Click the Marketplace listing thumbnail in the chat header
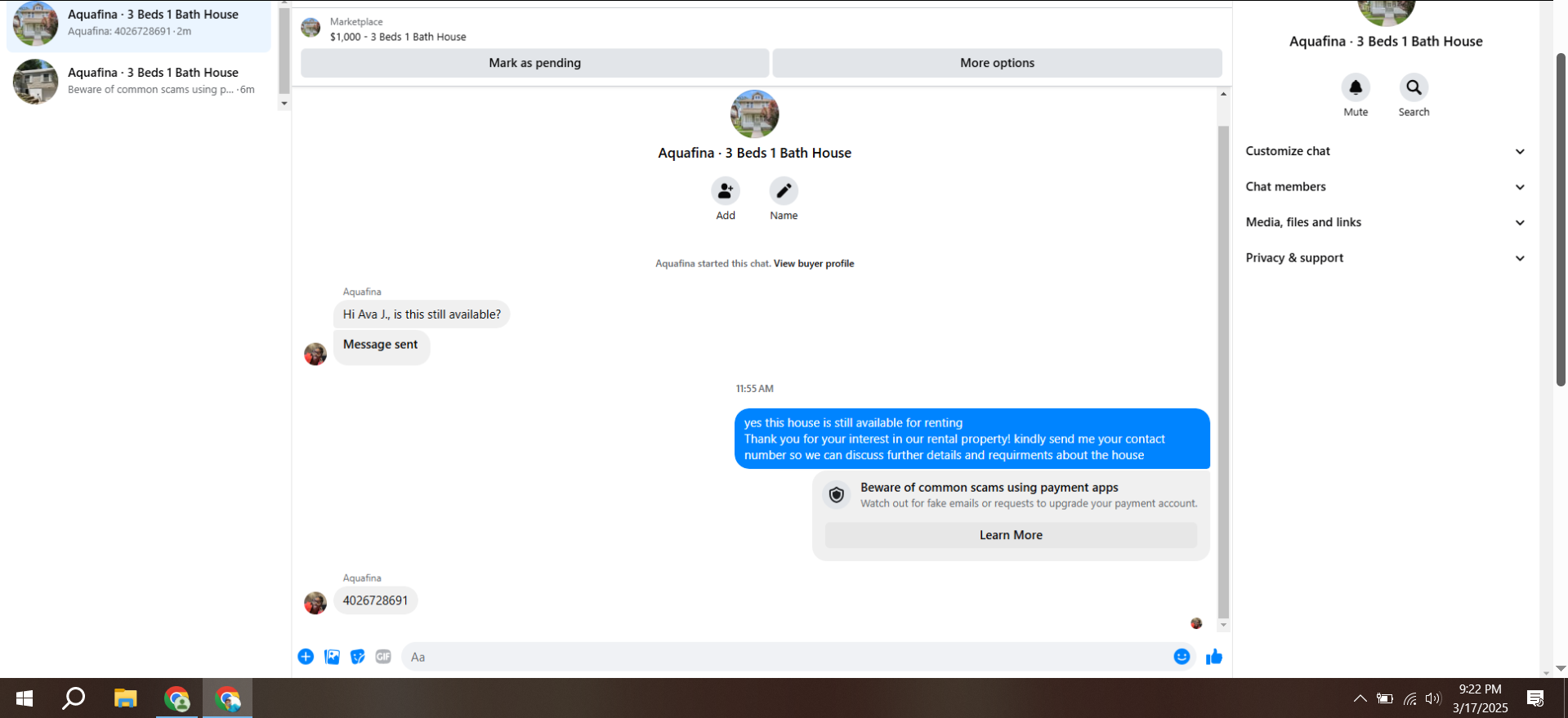1568x718 pixels. pyautogui.click(x=310, y=28)
